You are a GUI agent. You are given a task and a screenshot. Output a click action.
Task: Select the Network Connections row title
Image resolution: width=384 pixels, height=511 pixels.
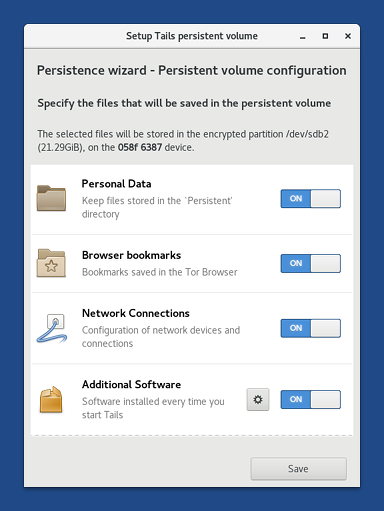click(136, 313)
